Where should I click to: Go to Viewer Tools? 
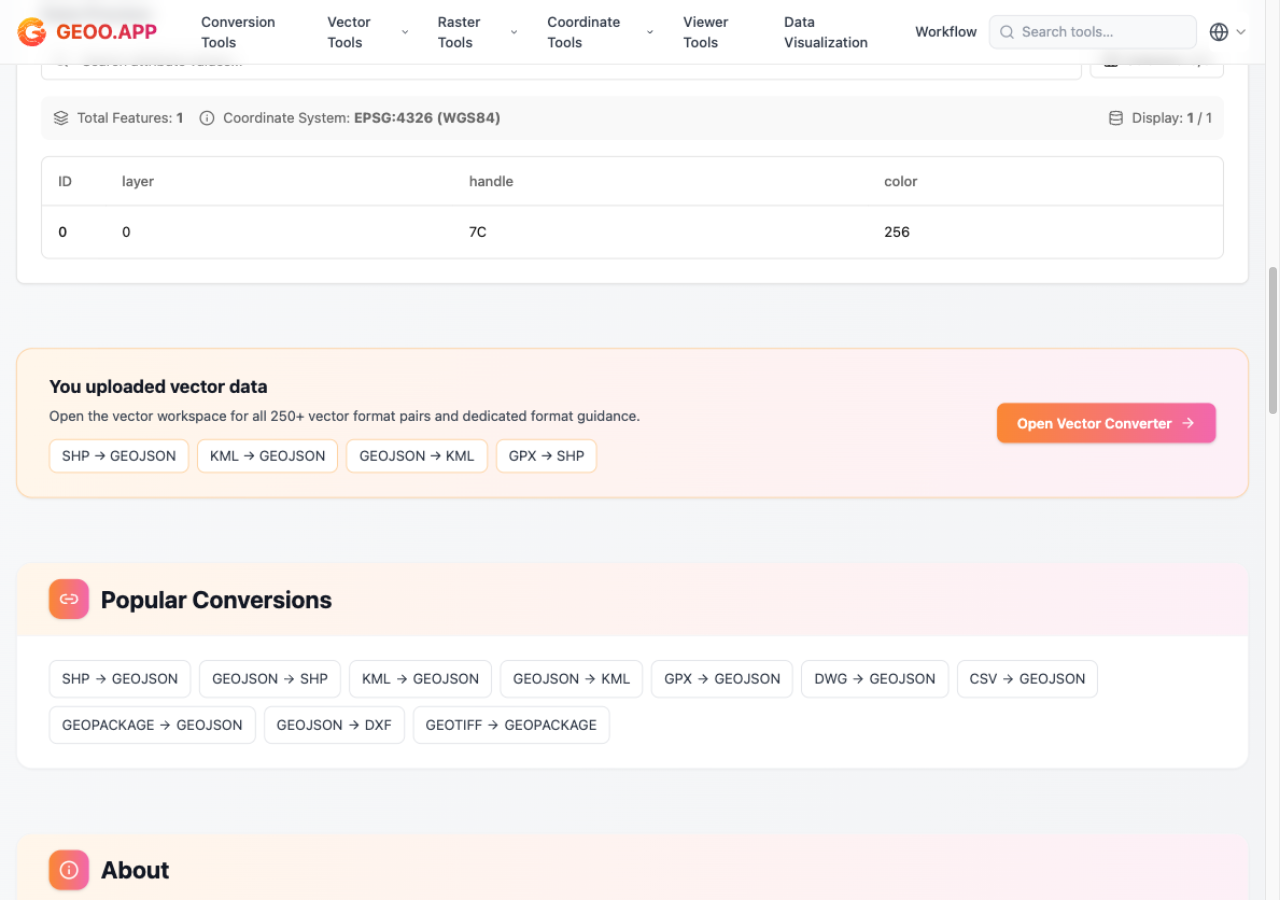click(705, 32)
